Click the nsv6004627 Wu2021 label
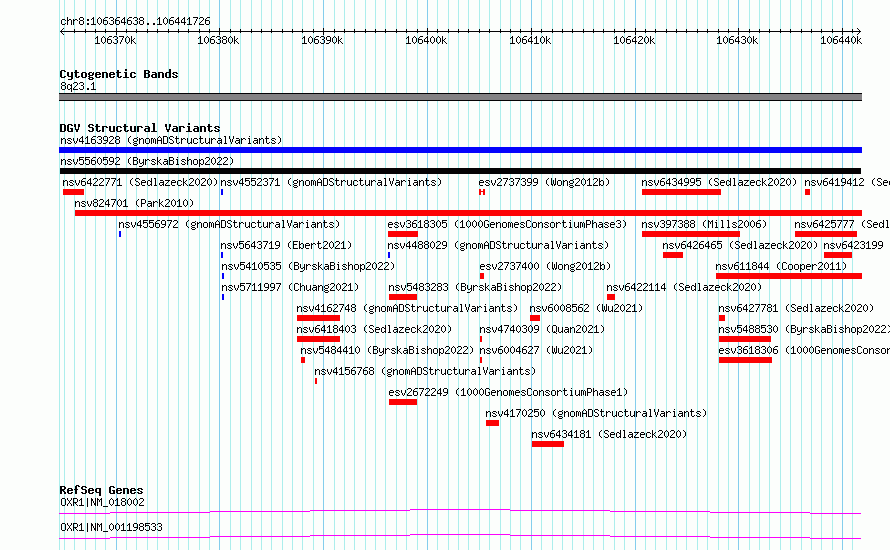 click(x=536, y=350)
